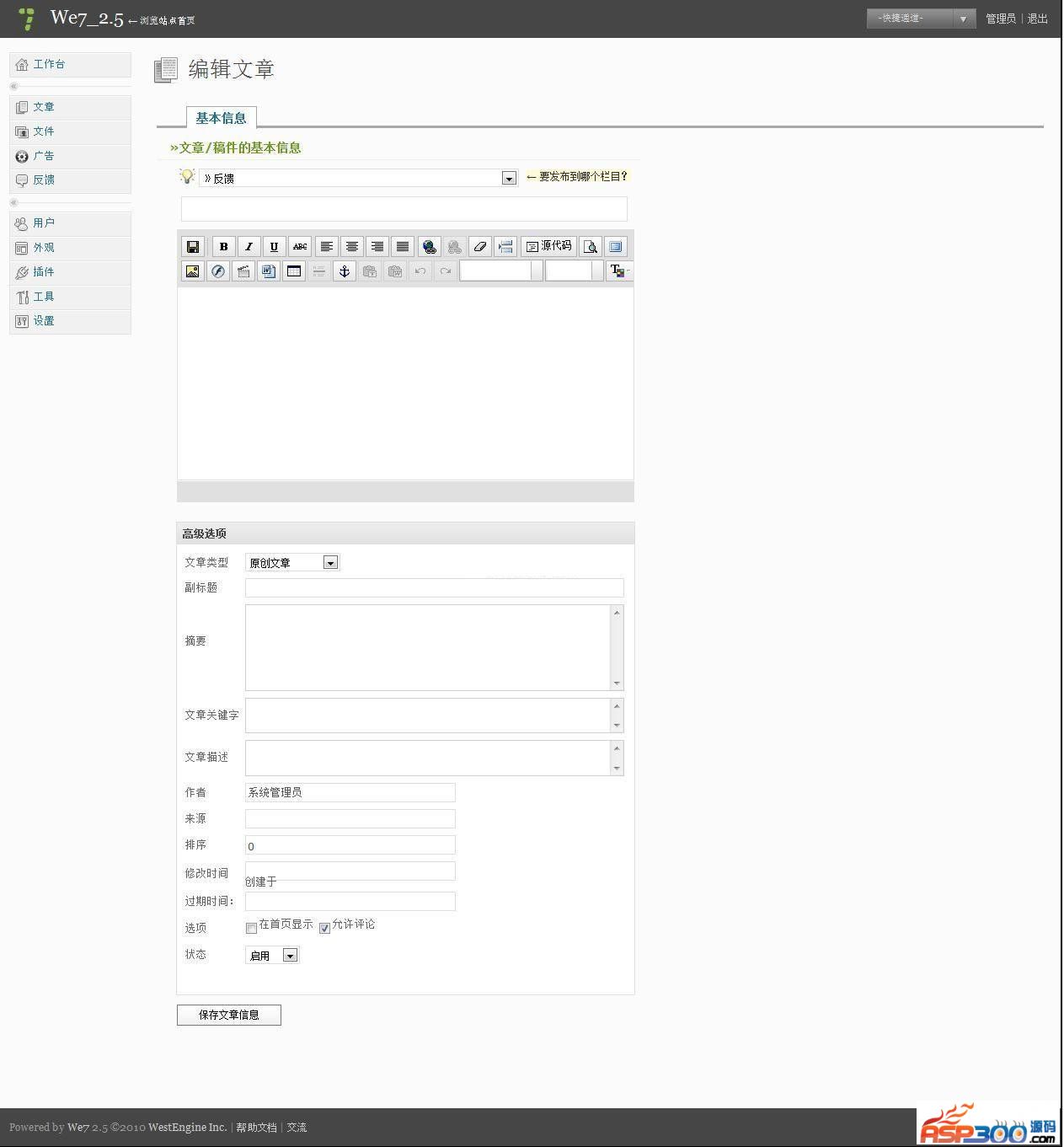Screen dimensions: 1064x1147
Task: Open 帮助文档 link in footer
Action: point(256,1128)
